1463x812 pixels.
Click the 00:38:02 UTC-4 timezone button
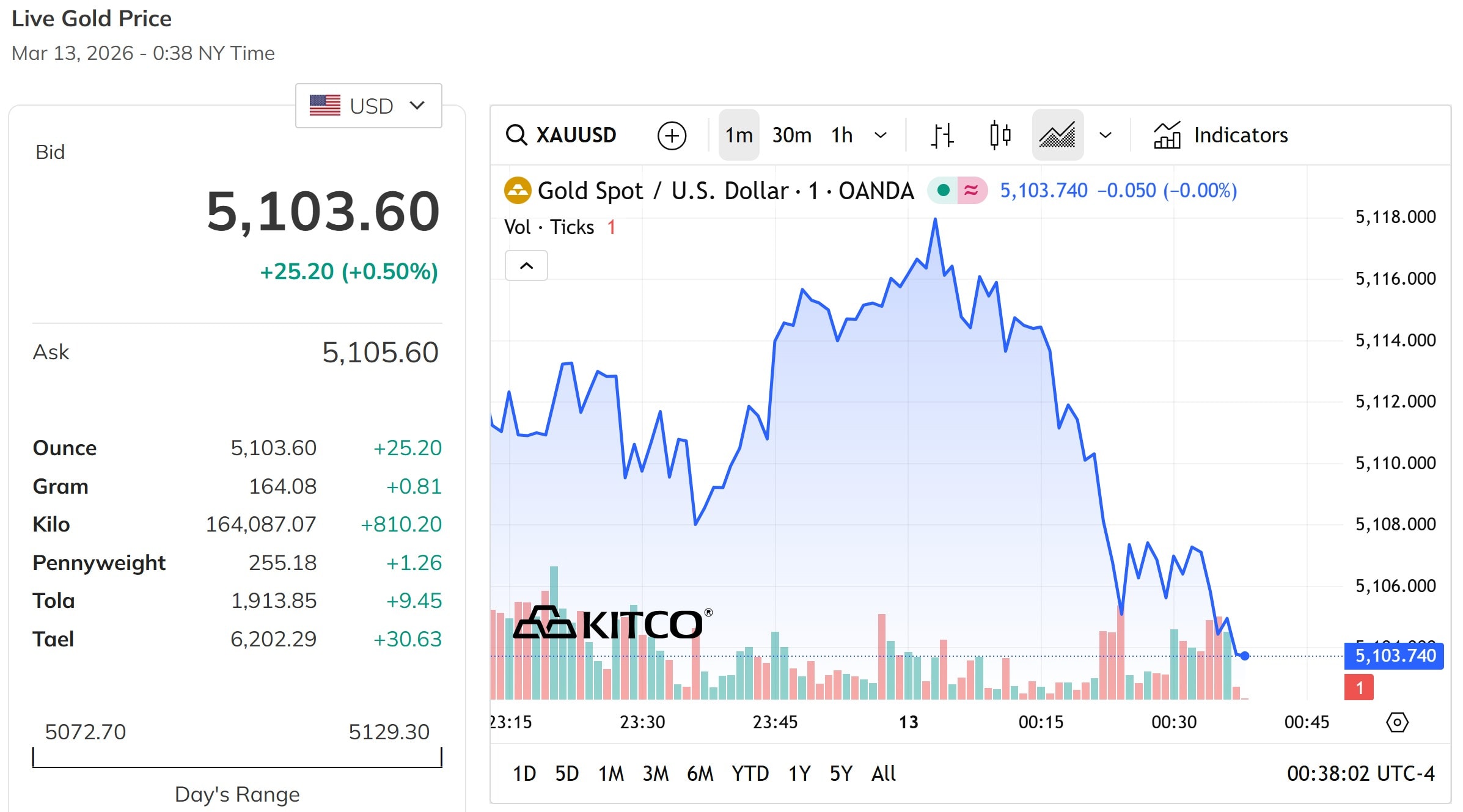(x=1360, y=774)
